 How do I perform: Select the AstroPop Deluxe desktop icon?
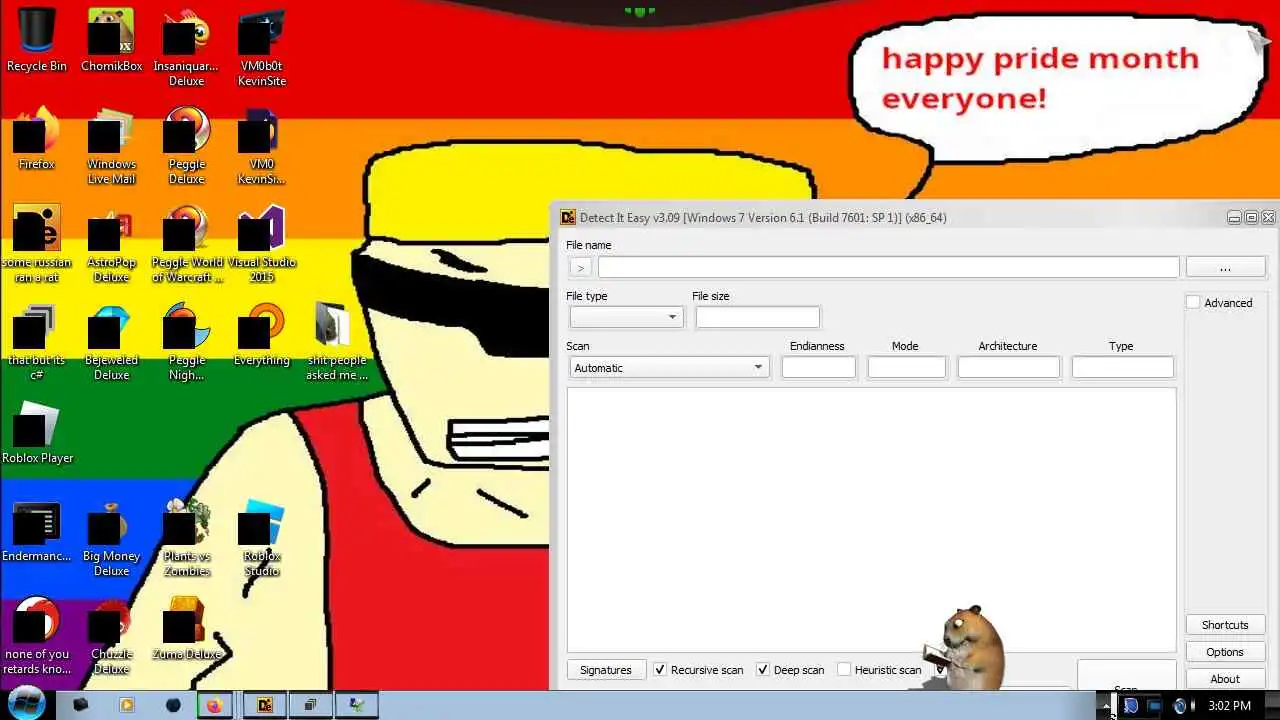pos(111,243)
